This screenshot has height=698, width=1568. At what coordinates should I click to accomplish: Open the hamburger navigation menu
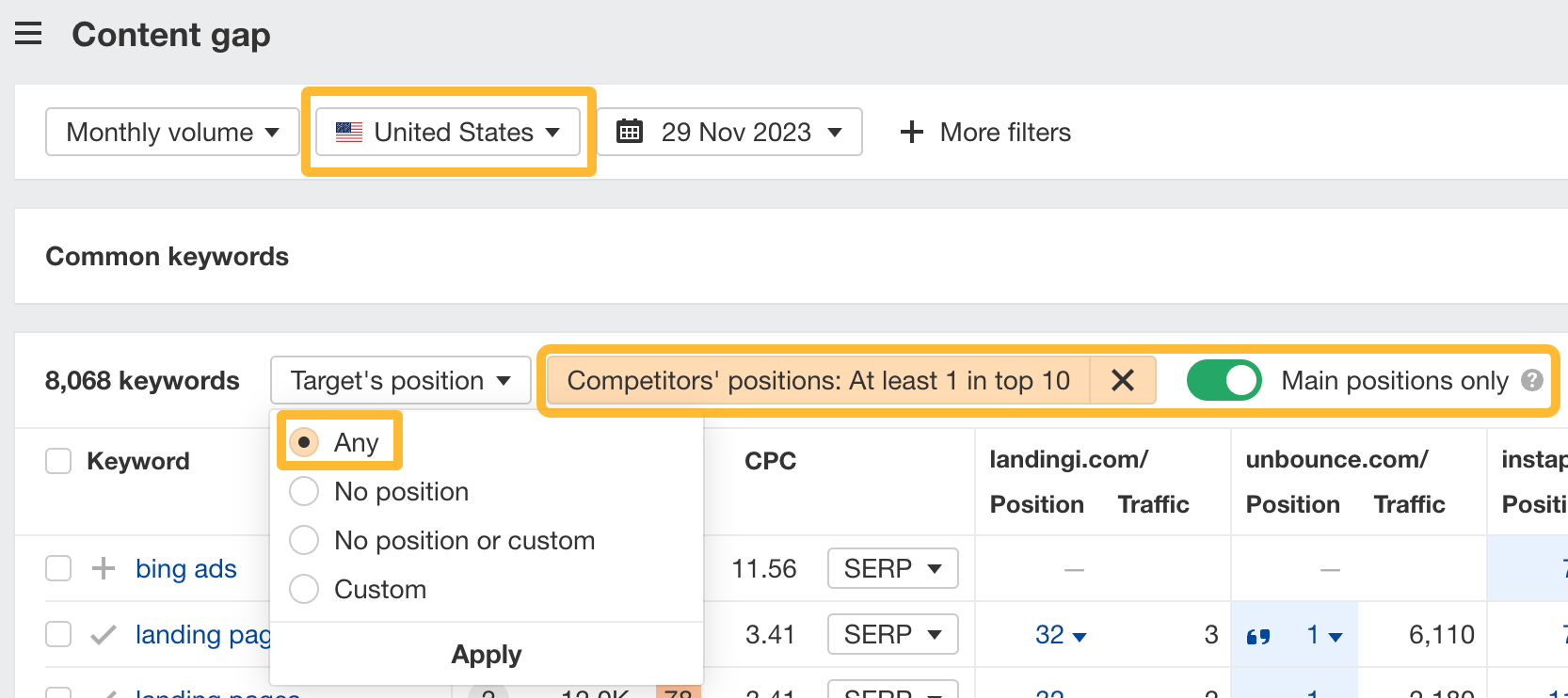[x=28, y=35]
